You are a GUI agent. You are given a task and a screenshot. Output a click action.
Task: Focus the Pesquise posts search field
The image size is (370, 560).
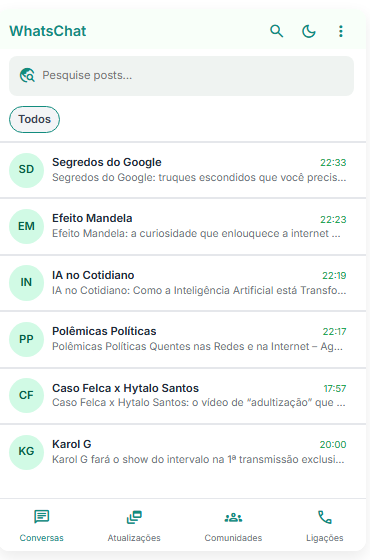[x=181, y=76]
